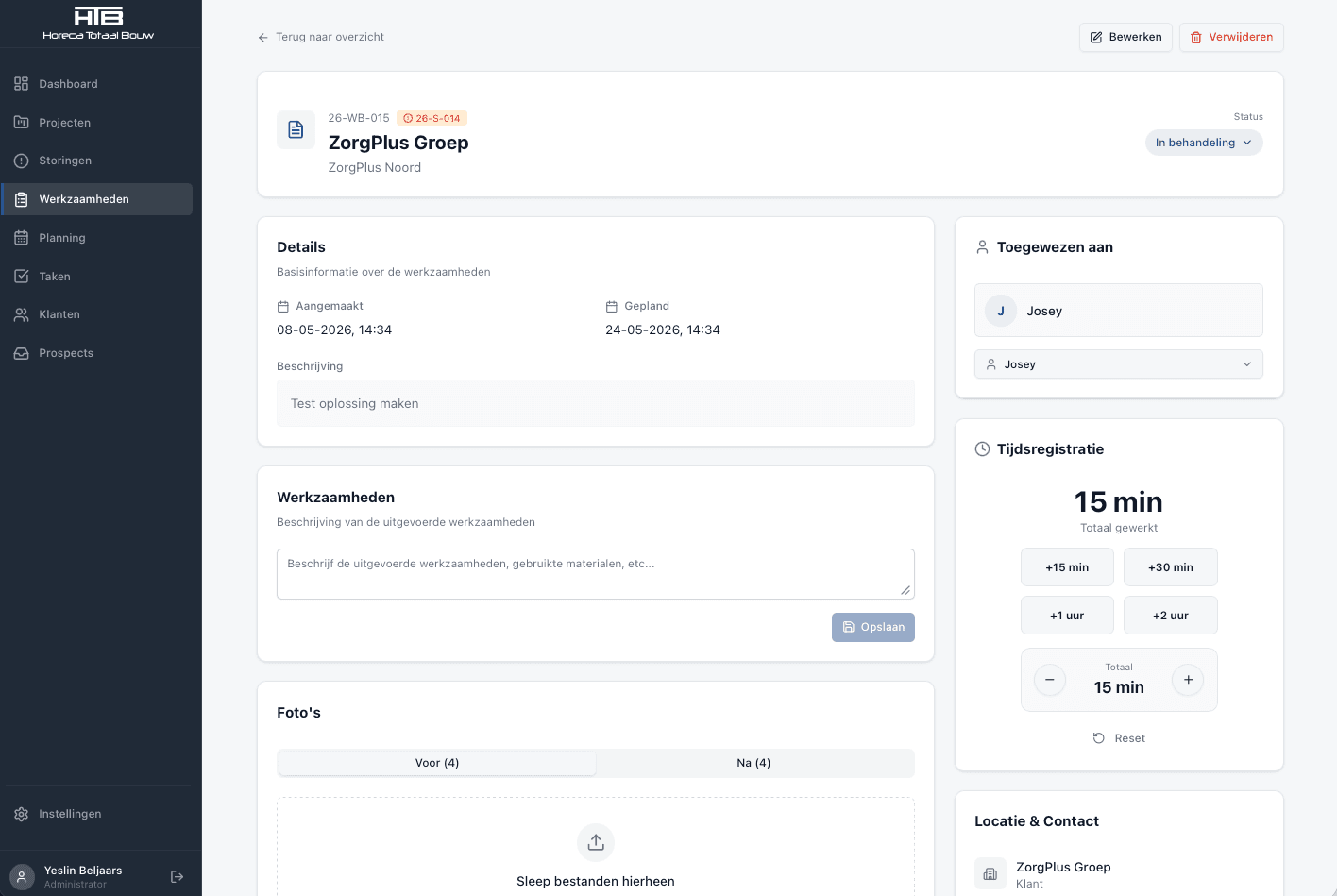Open Instellingen settings
1337x896 pixels.
click(98, 814)
